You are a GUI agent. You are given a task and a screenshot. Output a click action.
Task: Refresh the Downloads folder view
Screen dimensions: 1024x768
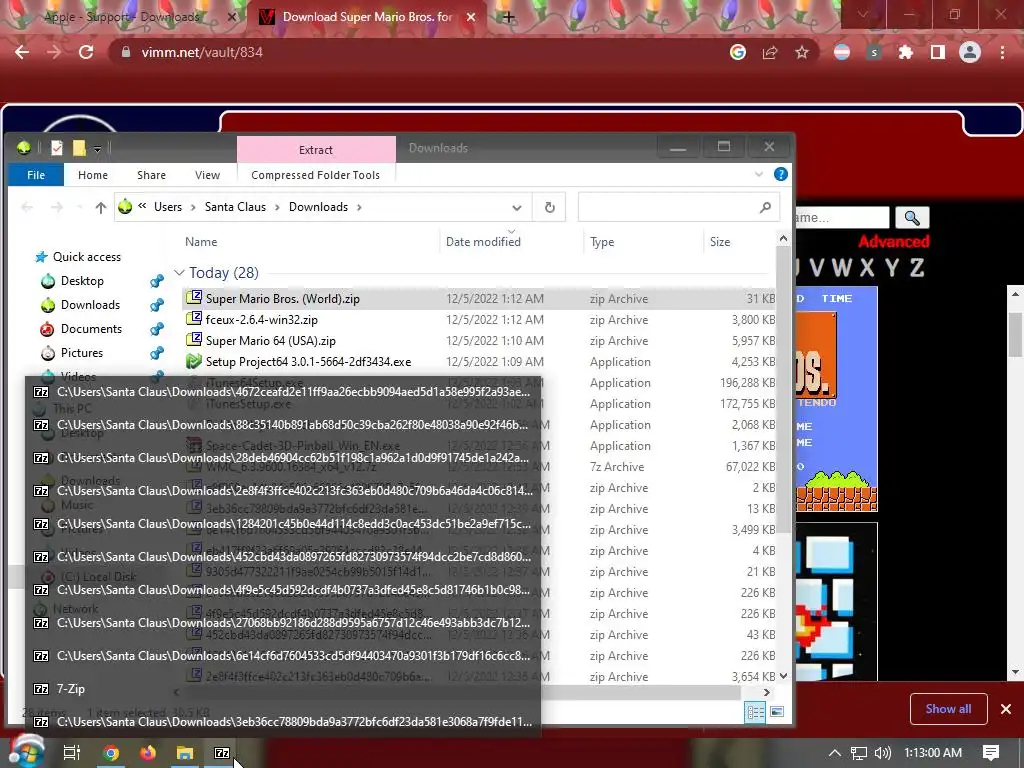[550, 208]
